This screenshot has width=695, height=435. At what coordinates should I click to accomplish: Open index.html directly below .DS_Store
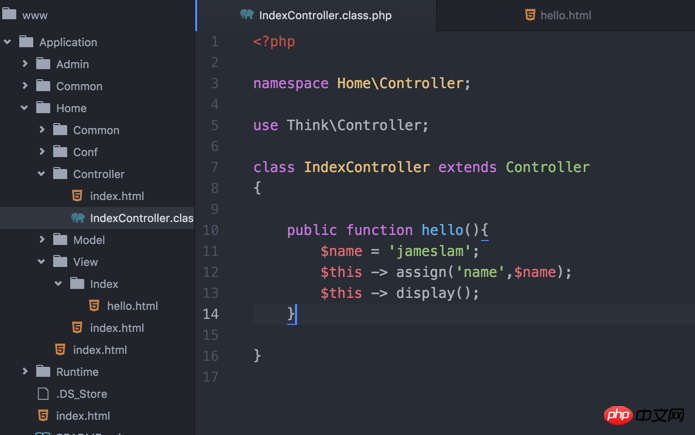click(83, 416)
